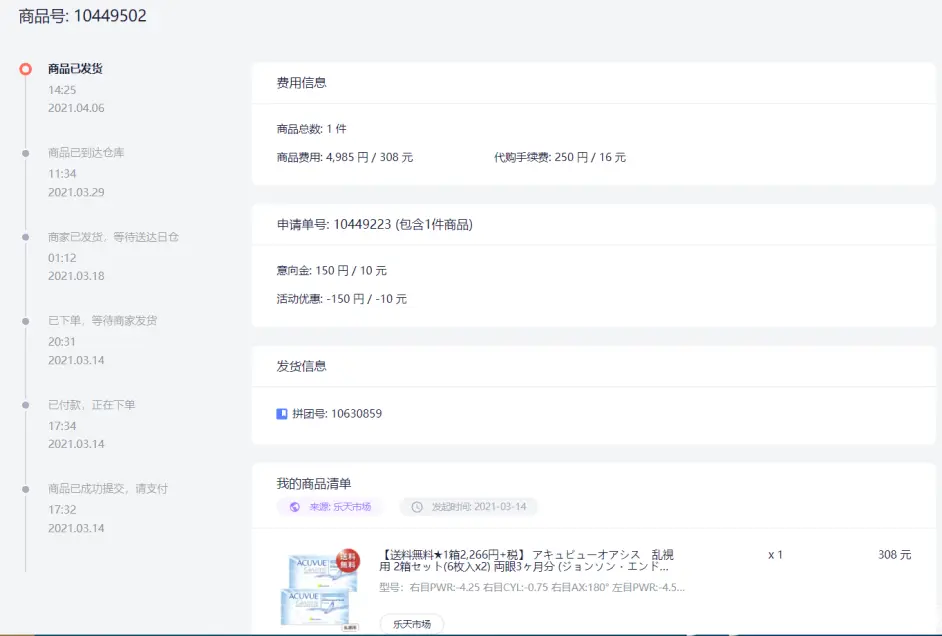Click the 商品已发货 status text
The height and width of the screenshot is (636, 942).
pos(75,68)
